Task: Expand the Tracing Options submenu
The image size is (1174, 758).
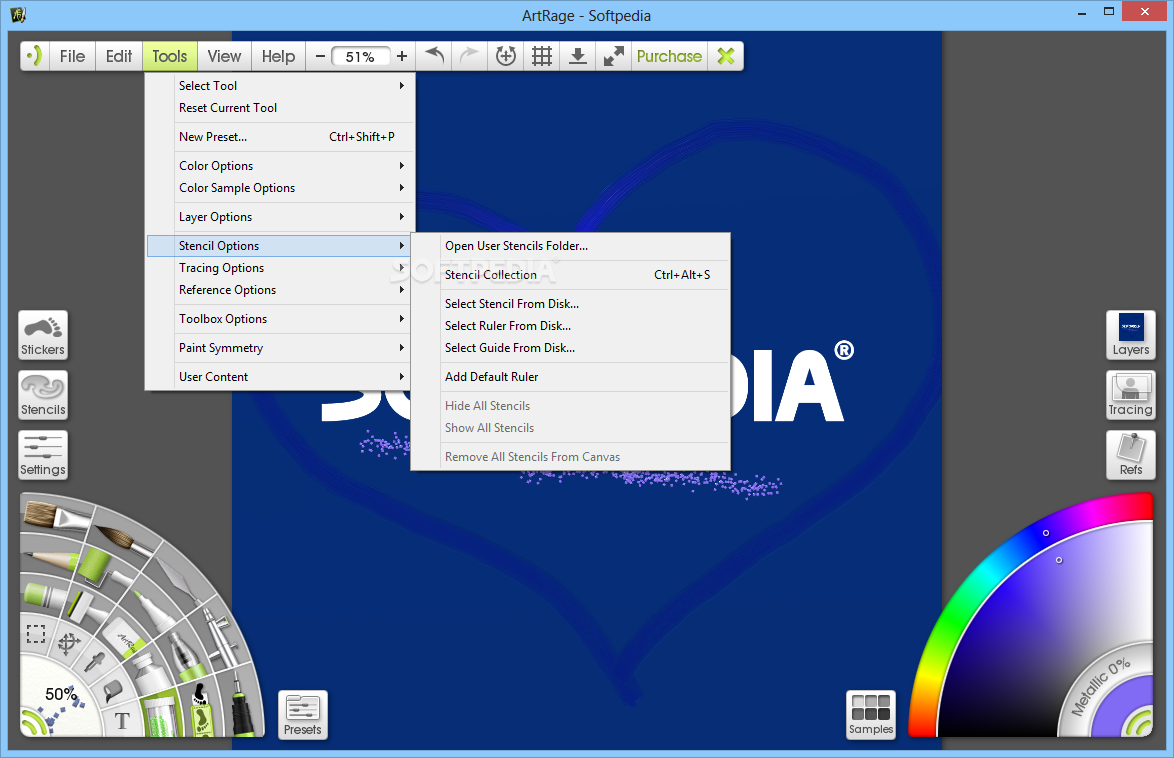Action: tap(280, 267)
